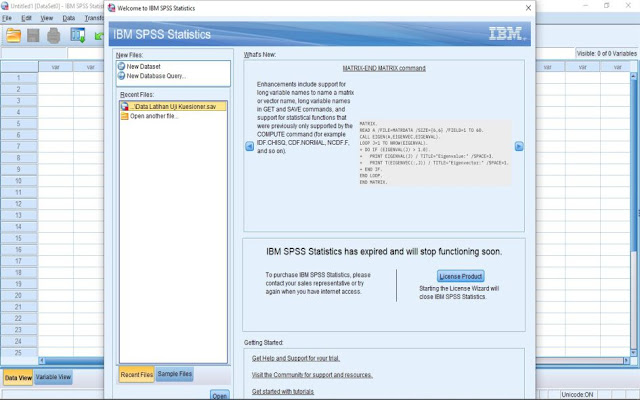This screenshot has height=400, width=640.
Task: Select the Data Latihan Uji Kuesioner.sav file
Action: tap(173, 106)
